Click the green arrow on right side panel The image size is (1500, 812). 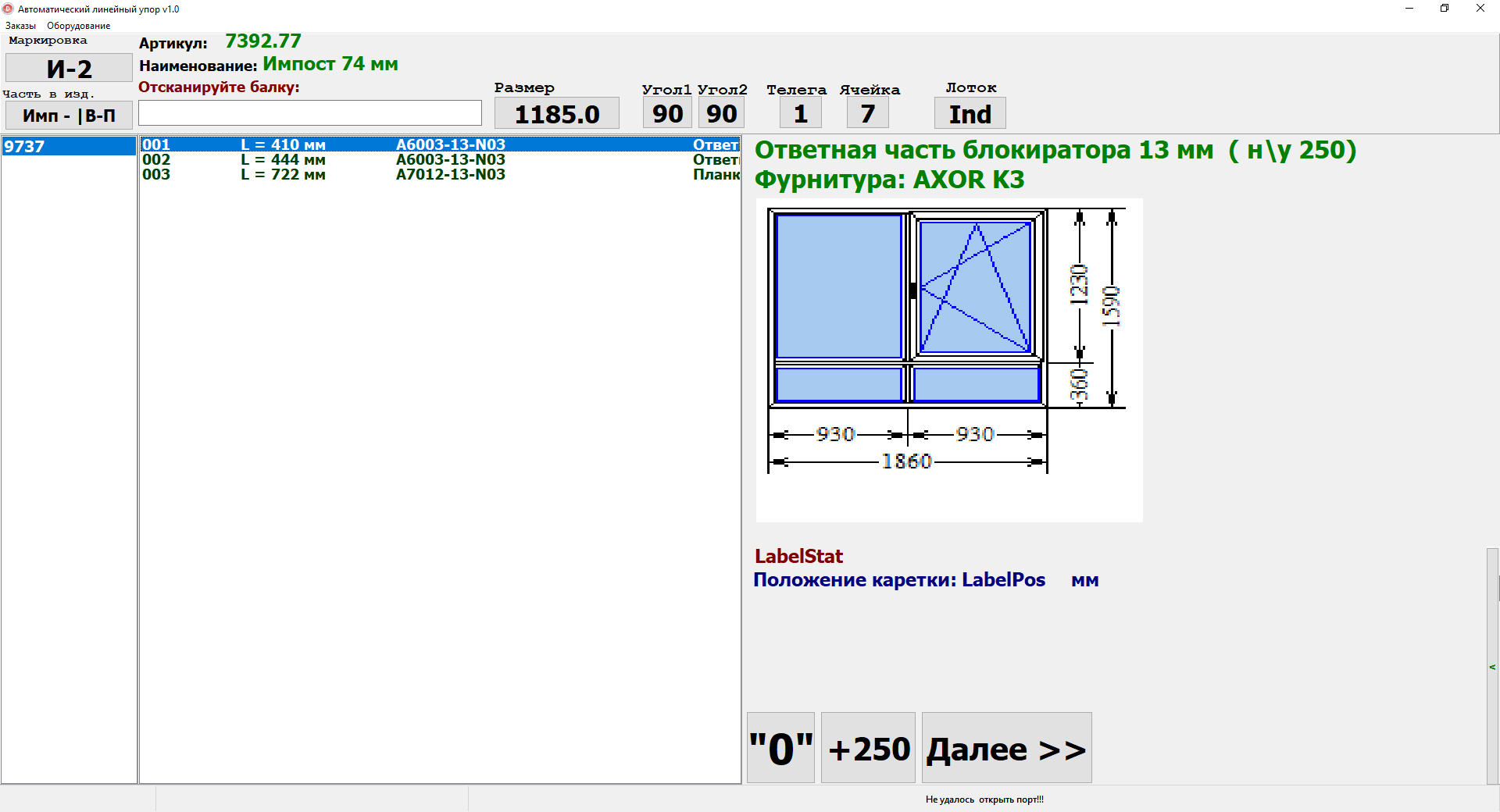pos(1492,667)
